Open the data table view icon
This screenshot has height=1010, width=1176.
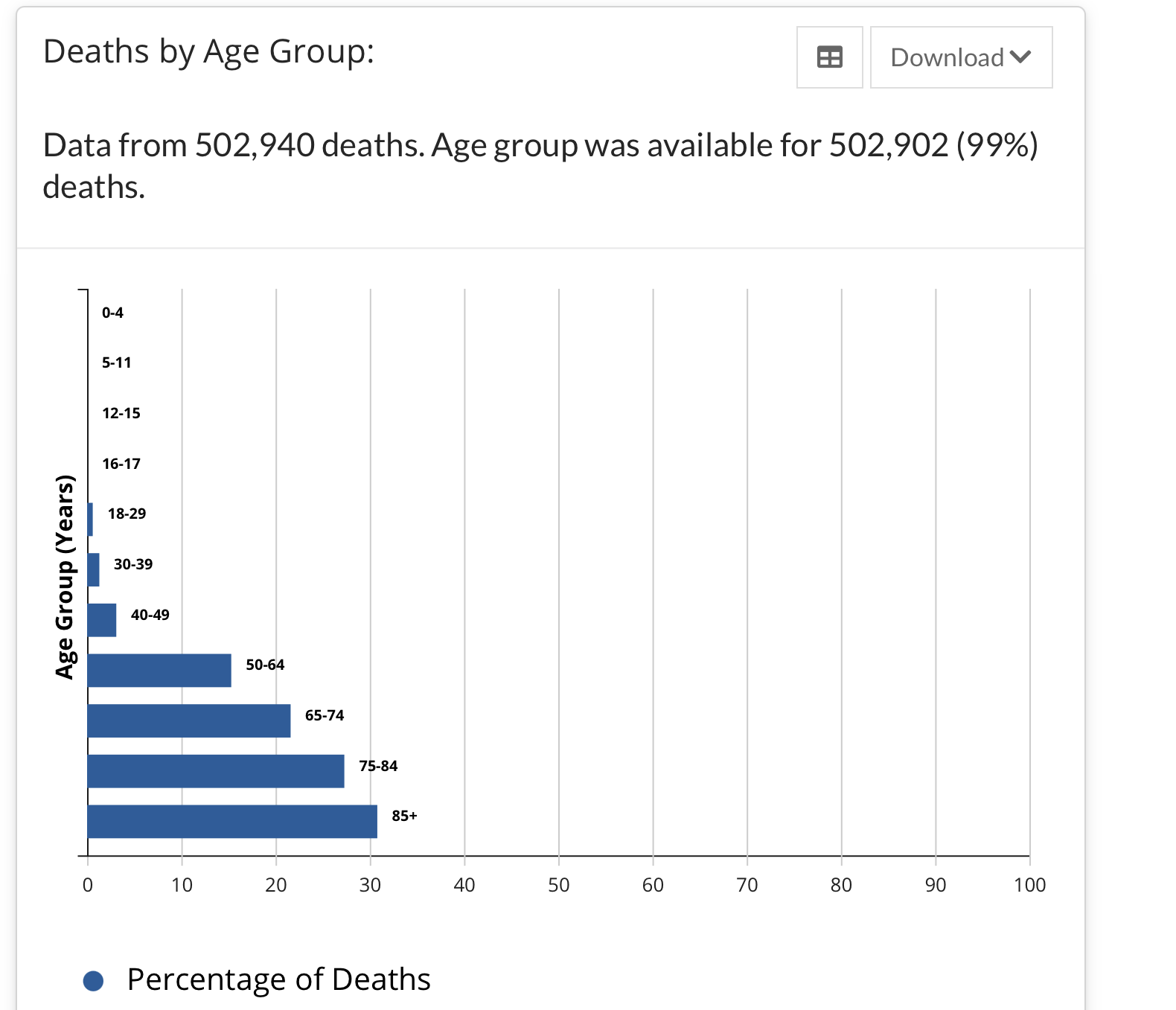tap(829, 57)
